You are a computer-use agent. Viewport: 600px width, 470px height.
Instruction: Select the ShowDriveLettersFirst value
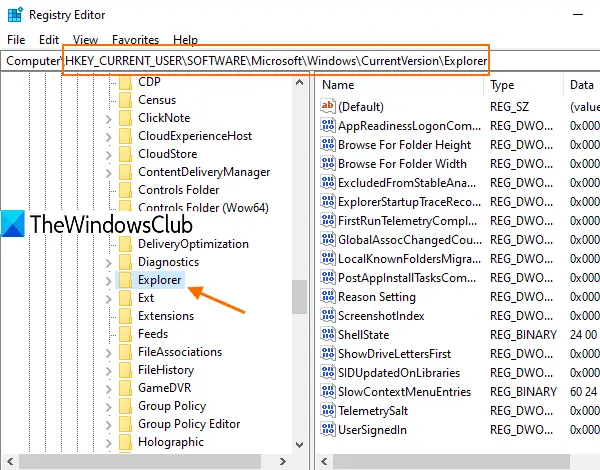395,354
